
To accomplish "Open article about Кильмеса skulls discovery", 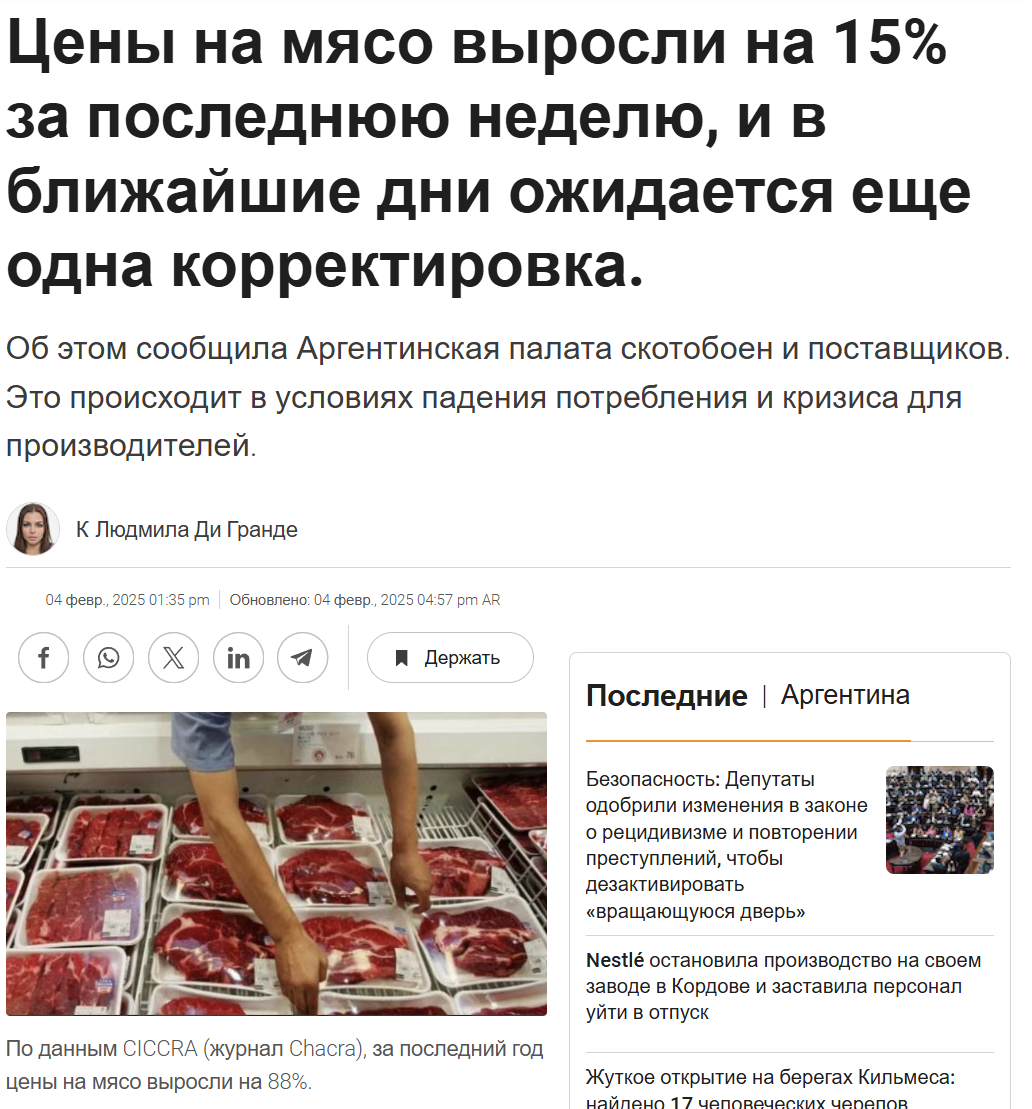I will pyautogui.click(x=770, y=1089).
